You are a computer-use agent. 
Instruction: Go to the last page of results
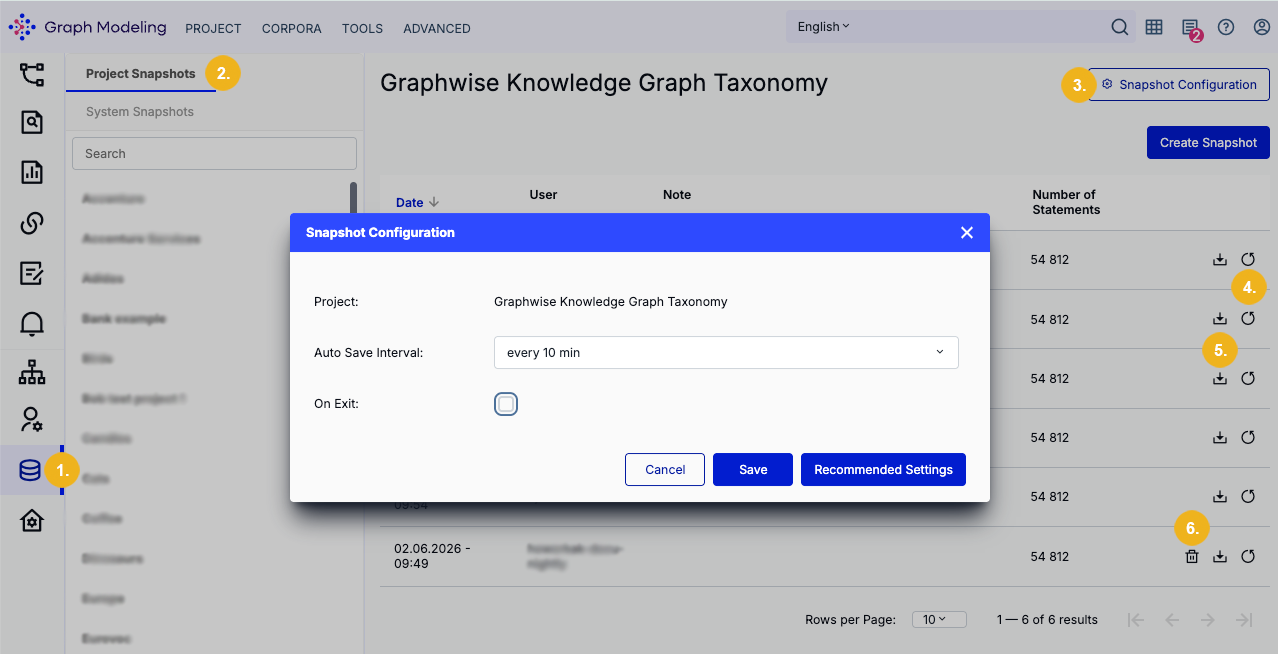pos(1244,620)
